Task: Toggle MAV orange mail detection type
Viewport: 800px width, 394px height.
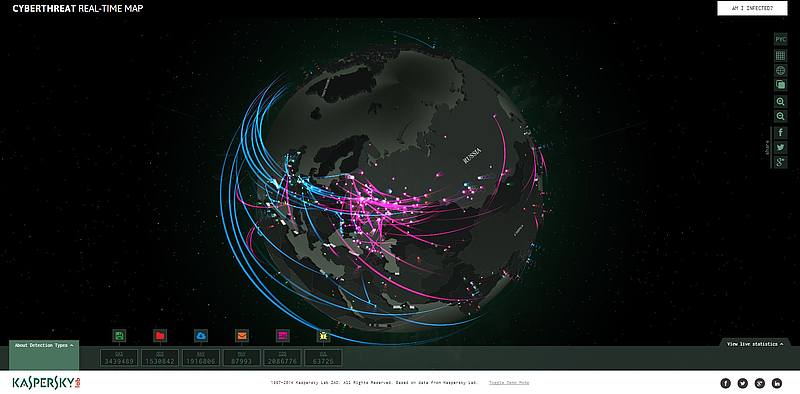Action: point(242,336)
